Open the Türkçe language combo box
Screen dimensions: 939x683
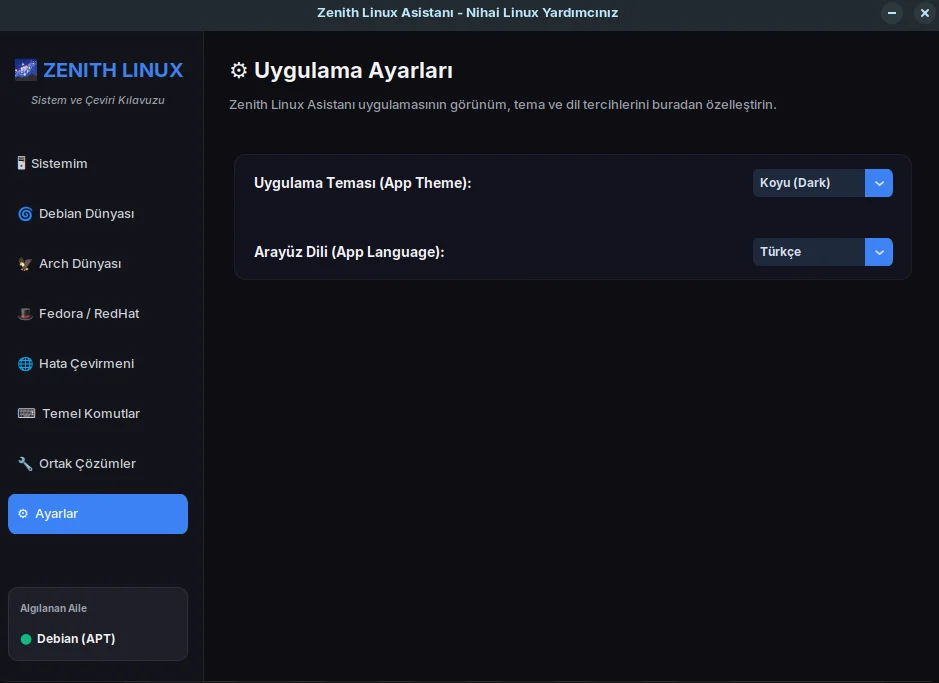(822, 252)
